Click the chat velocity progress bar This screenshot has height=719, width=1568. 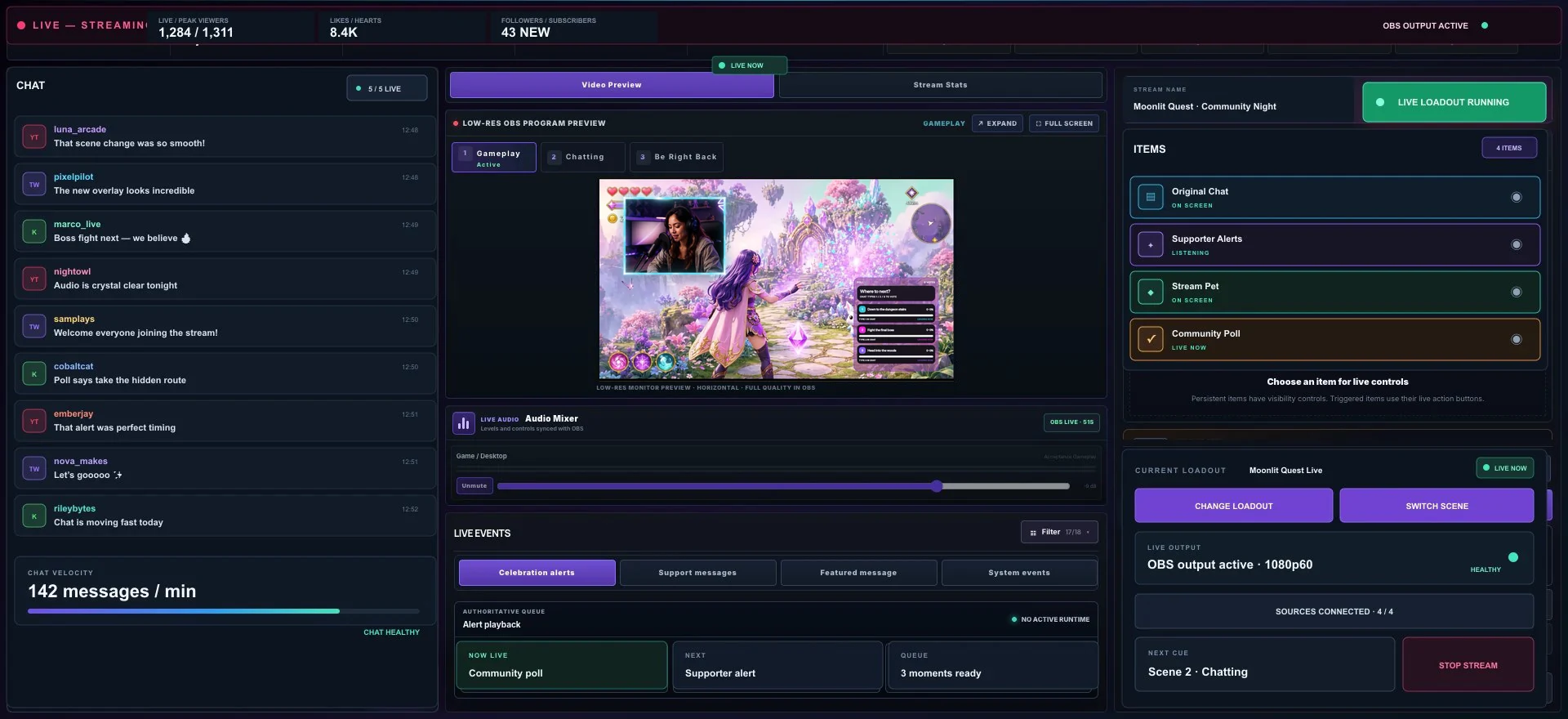[224, 611]
